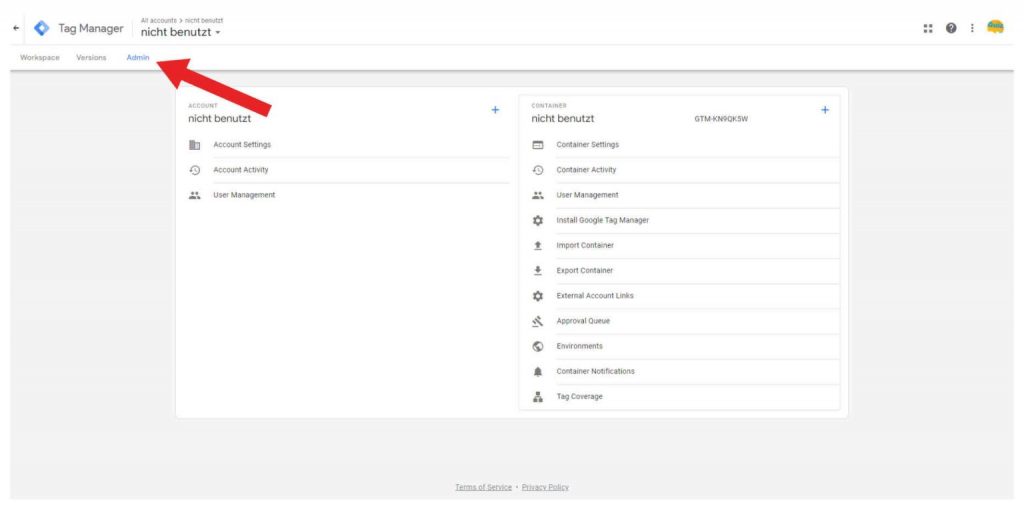Click the Tag Coverage sitemap icon
The height and width of the screenshot is (513, 1024).
click(x=538, y=397)
